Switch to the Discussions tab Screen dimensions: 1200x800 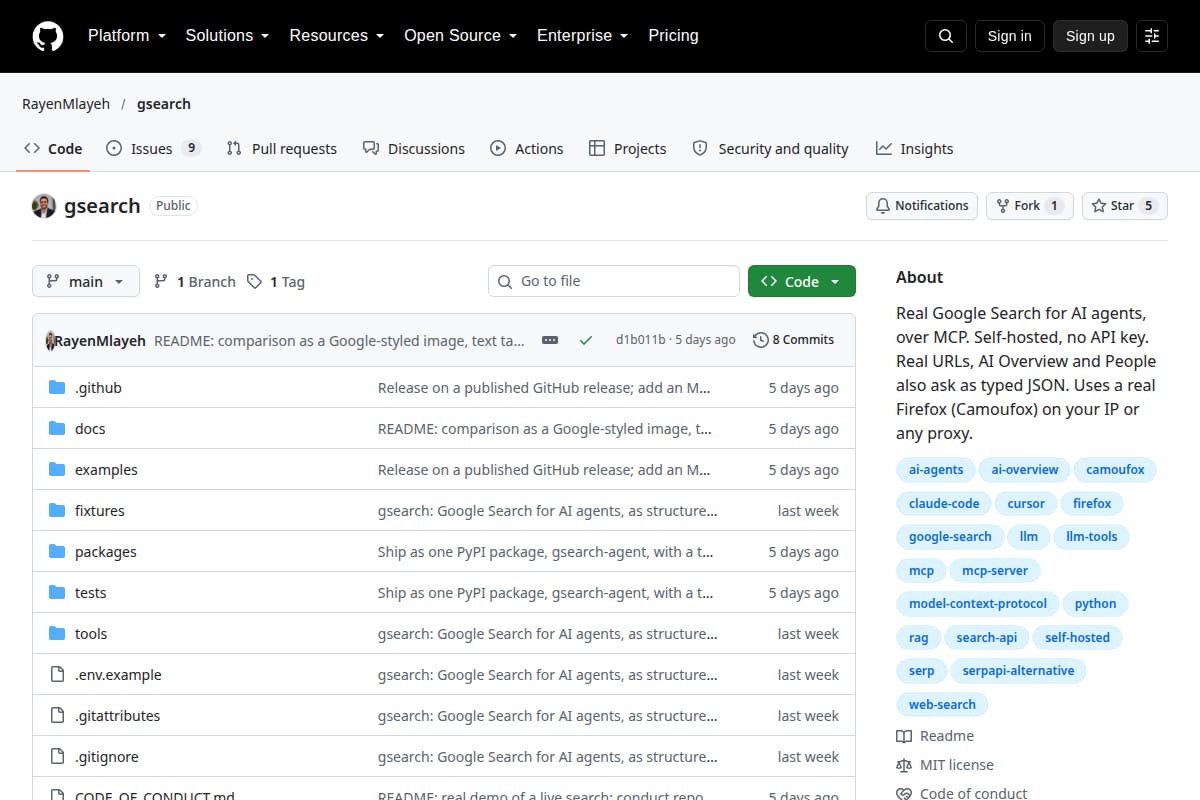pyautogui.click(x=413, y=149)
